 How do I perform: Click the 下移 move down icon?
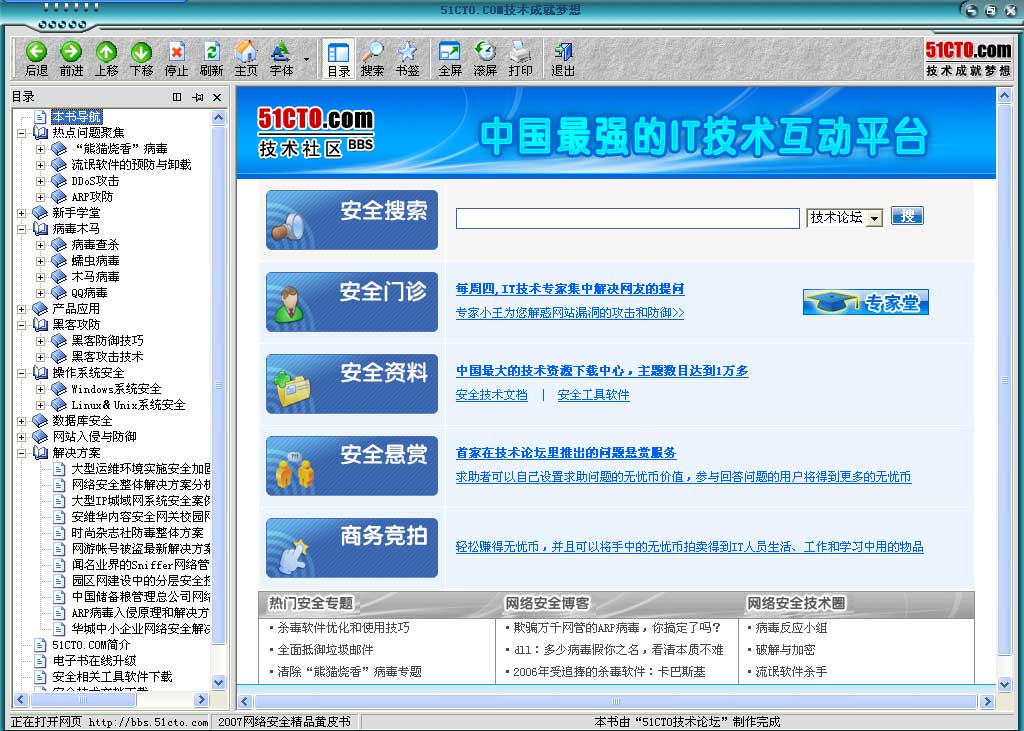(142, 52)
